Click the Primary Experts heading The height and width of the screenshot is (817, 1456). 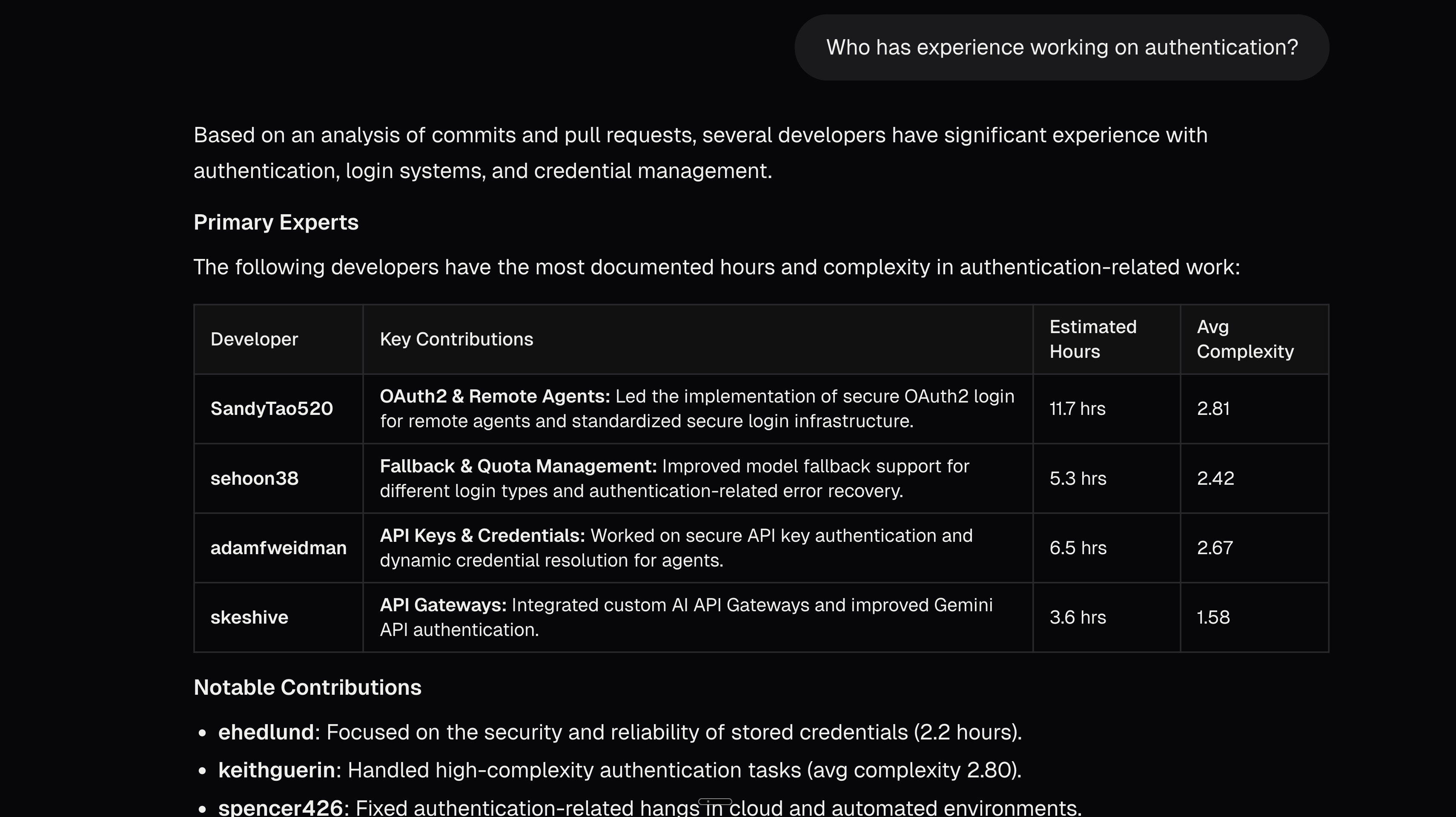(x=276, y=222)
